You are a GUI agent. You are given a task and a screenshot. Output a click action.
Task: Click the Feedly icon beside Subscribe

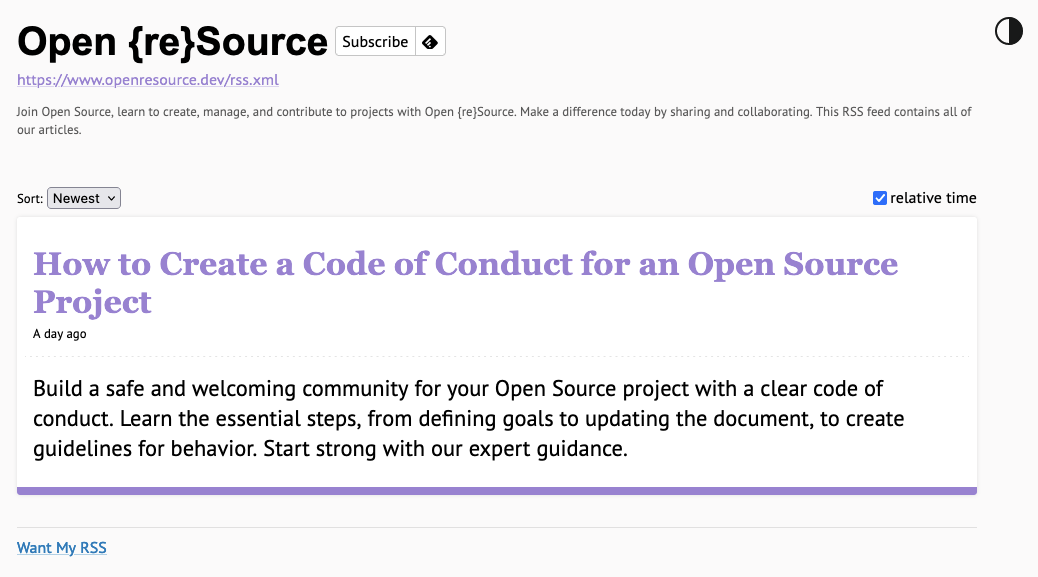[x=430, y=42]
